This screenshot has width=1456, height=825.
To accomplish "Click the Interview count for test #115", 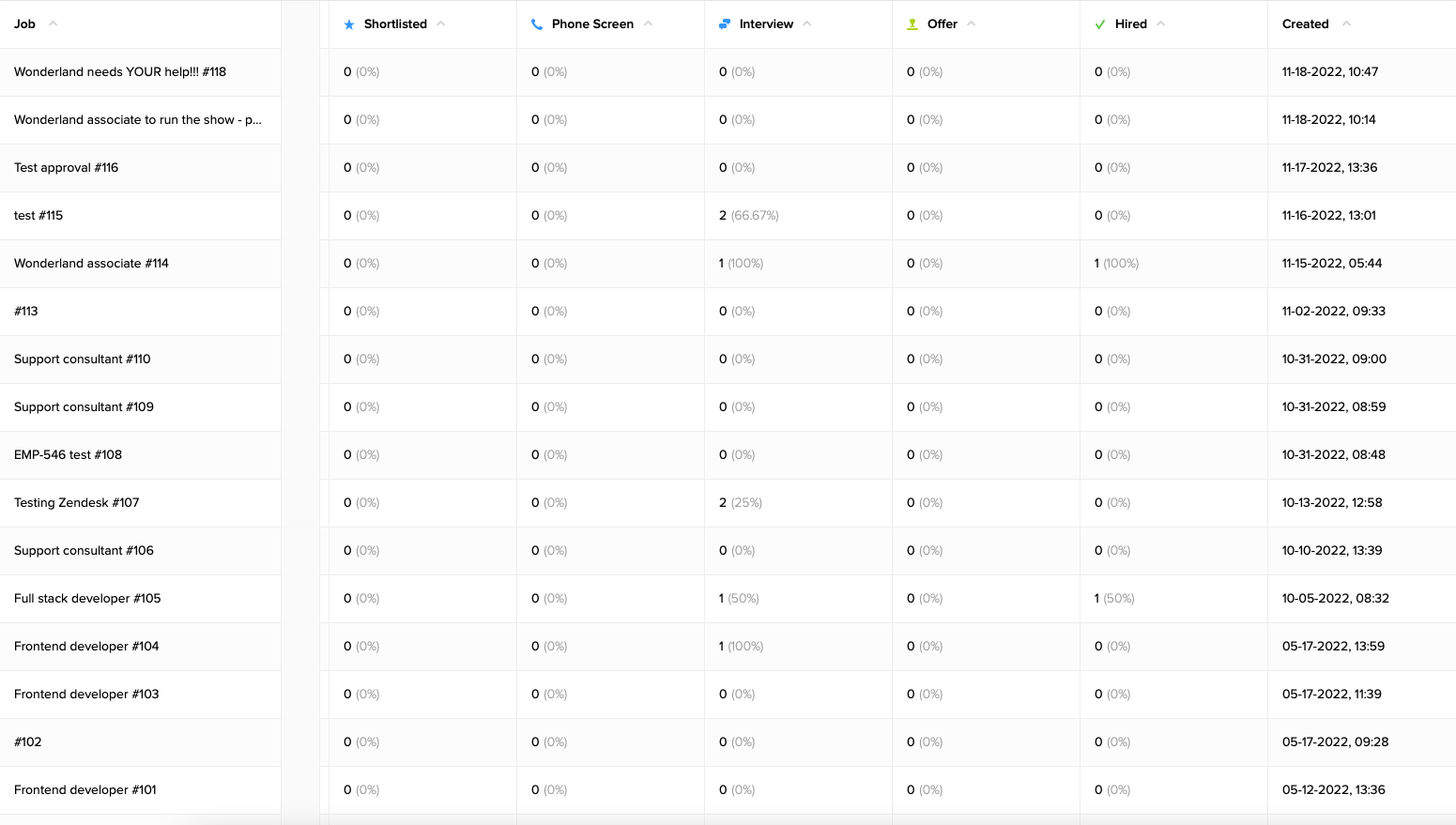I will click(748, 215).
